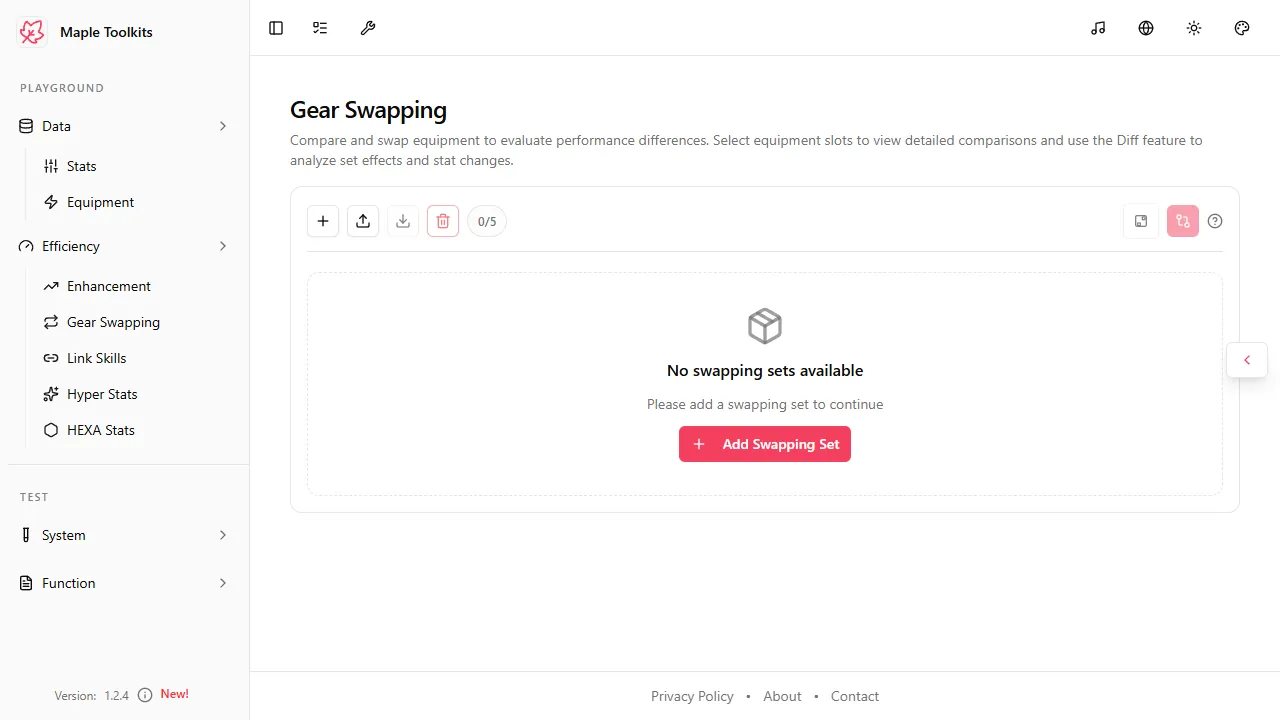This screenshot has width=1280, height=720.
Task: Click the music note icon
Action: [x=1098, y=28]
